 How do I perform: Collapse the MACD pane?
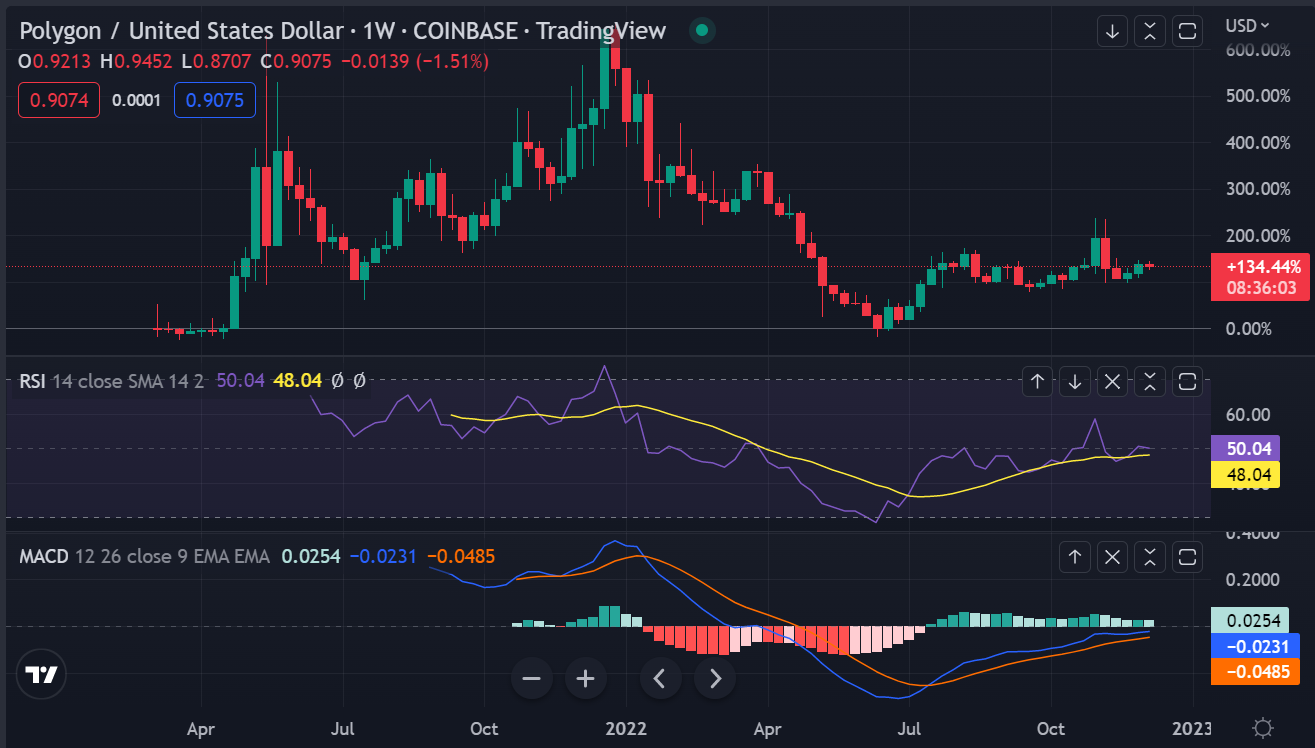click(1150, 557)
